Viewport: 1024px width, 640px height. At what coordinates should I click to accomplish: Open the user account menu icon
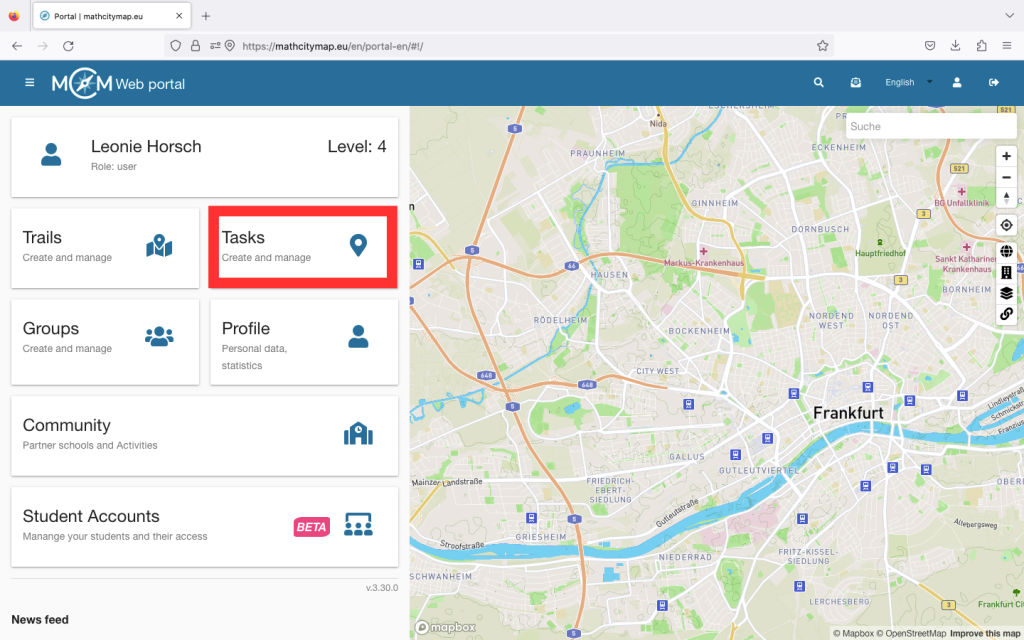(957, 83)
